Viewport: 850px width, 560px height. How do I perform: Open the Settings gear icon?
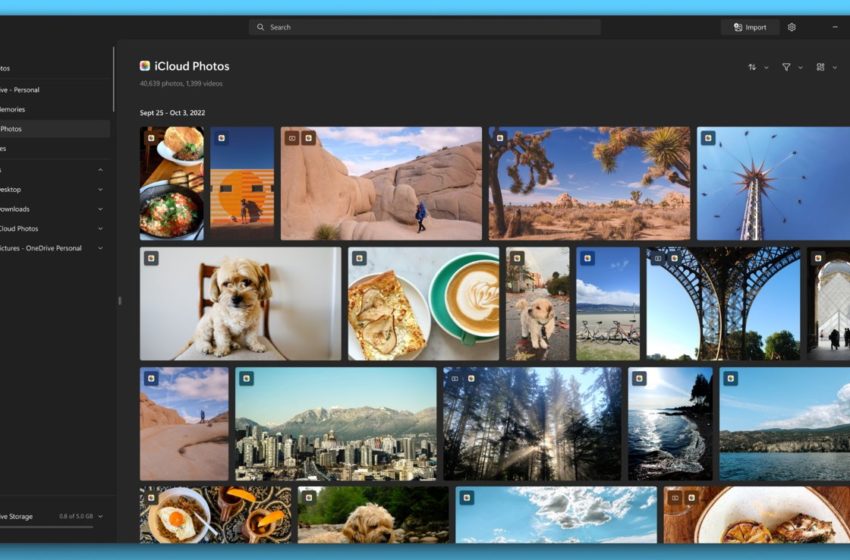click(x=791, y=27)
